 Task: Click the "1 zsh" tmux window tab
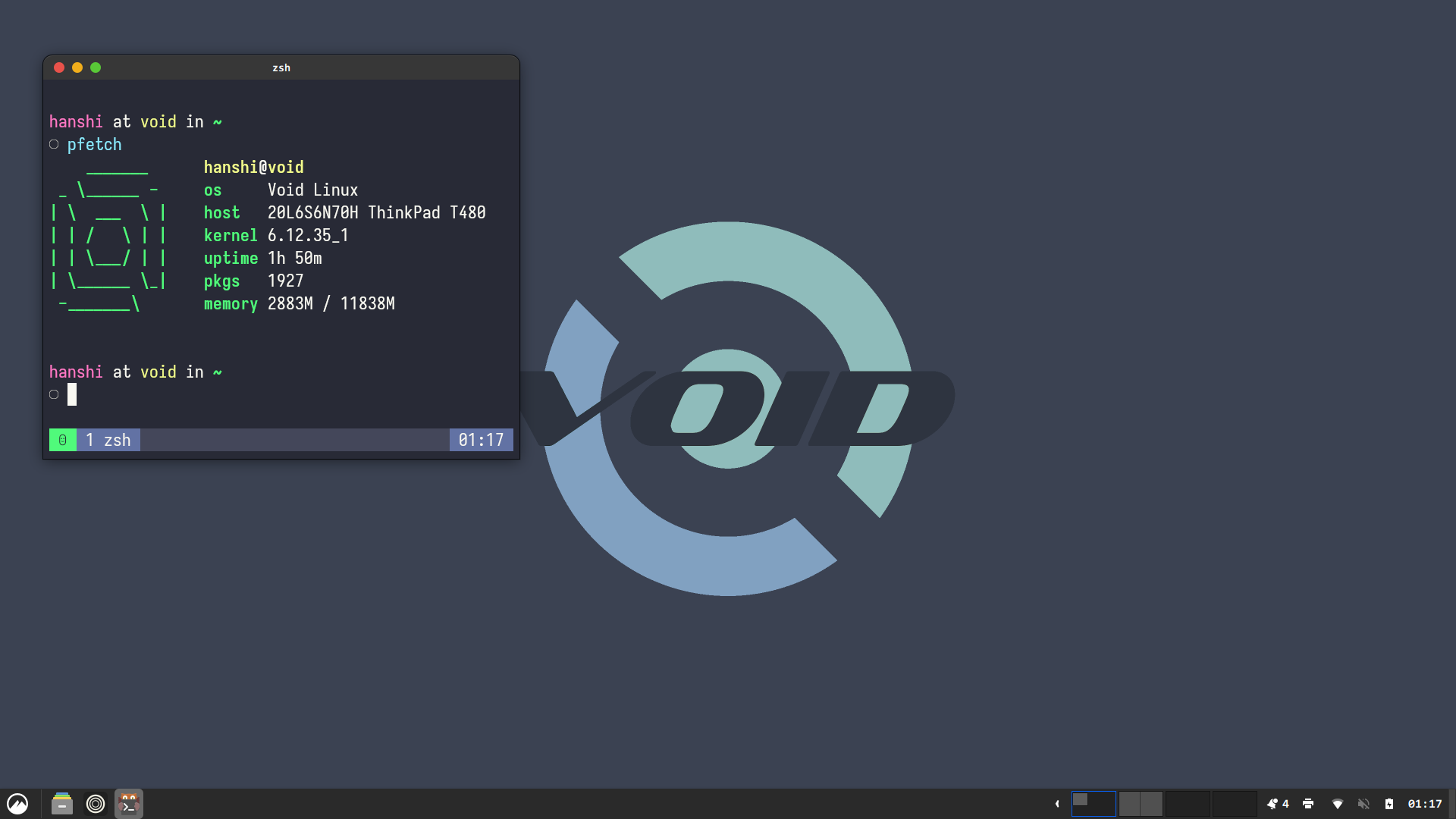click(108, 440)
